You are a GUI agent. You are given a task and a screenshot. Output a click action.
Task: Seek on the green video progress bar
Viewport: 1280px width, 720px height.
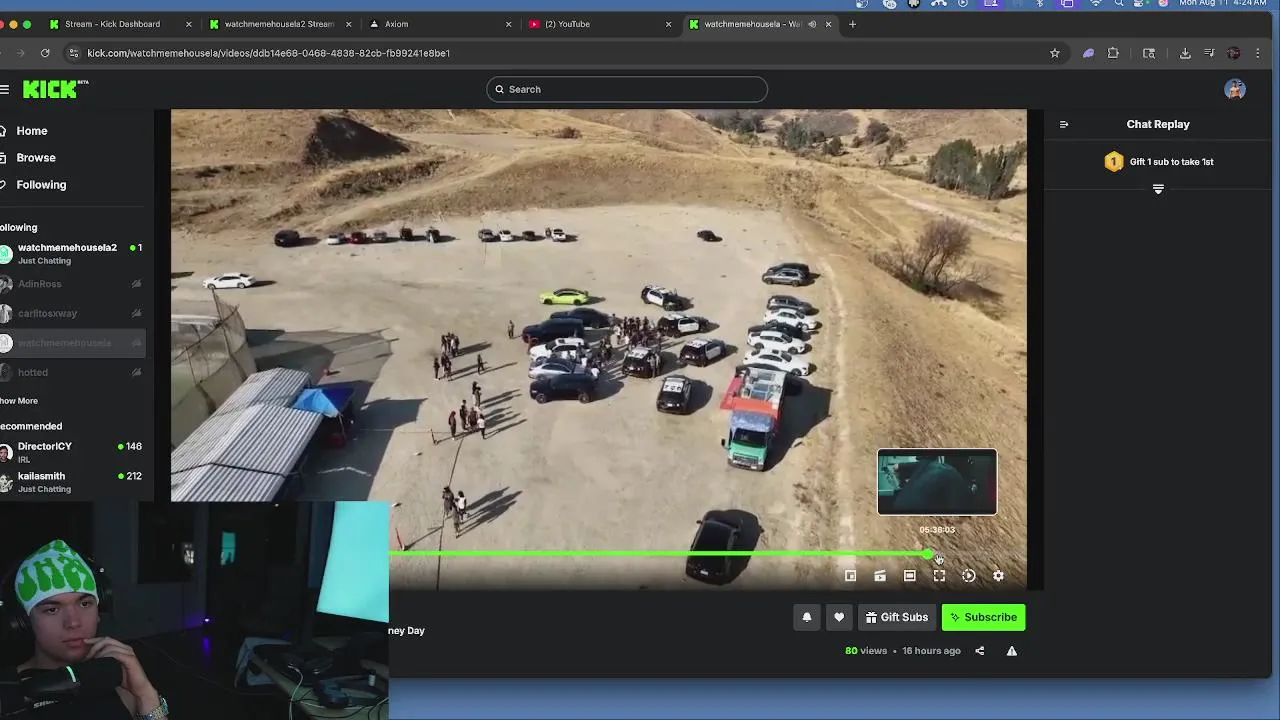click(660, 553)
